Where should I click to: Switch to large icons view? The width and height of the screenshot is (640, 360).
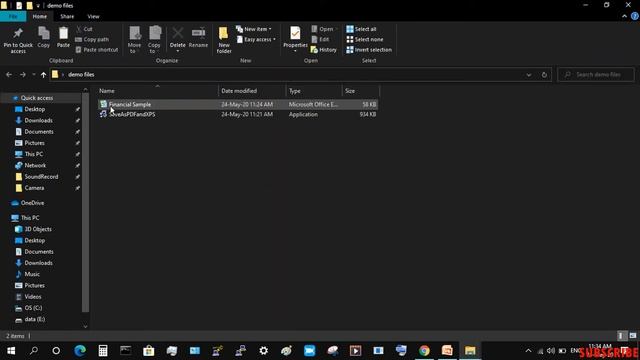pos(633,336)
